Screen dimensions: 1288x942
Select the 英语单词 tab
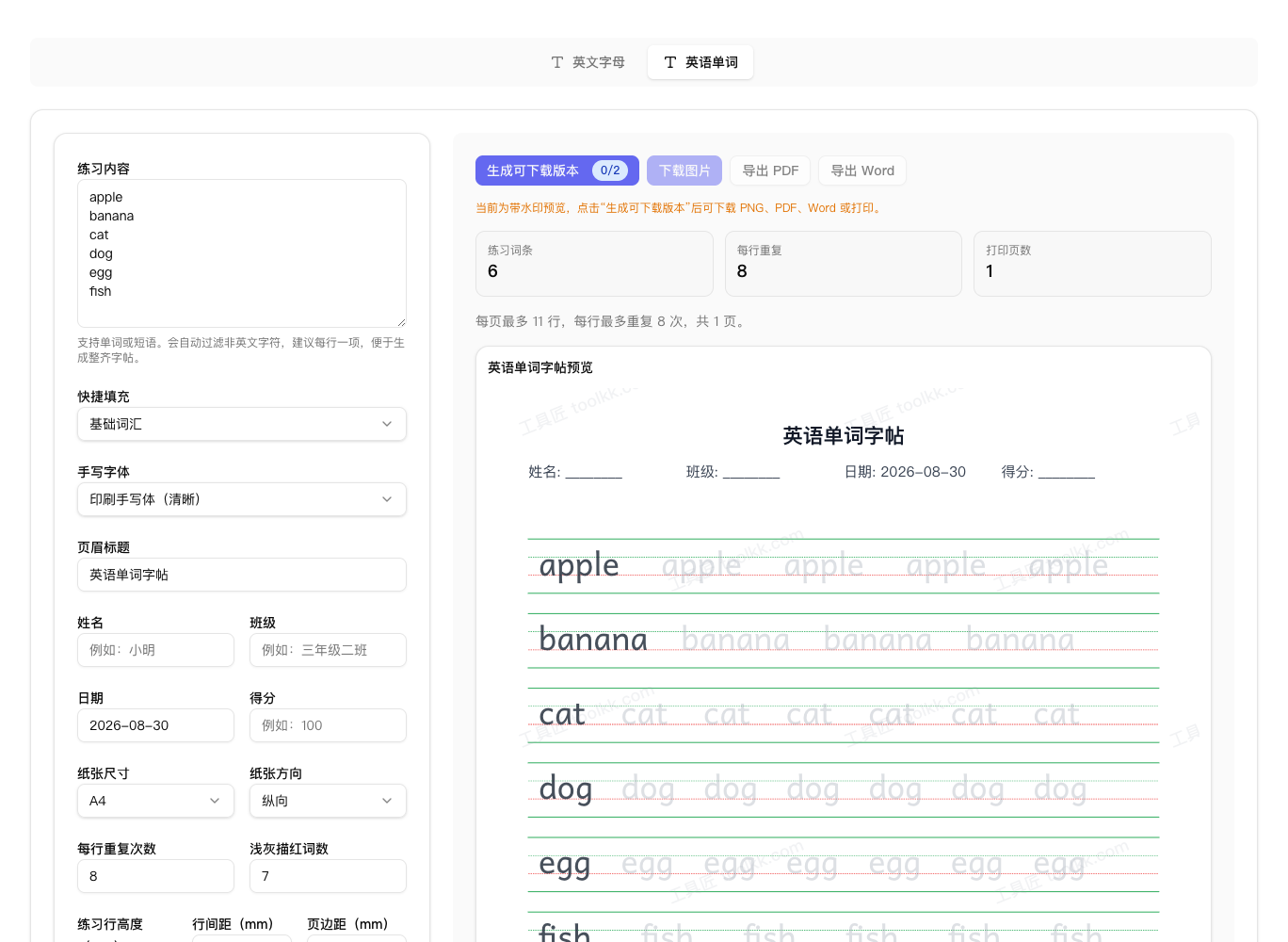700,62
